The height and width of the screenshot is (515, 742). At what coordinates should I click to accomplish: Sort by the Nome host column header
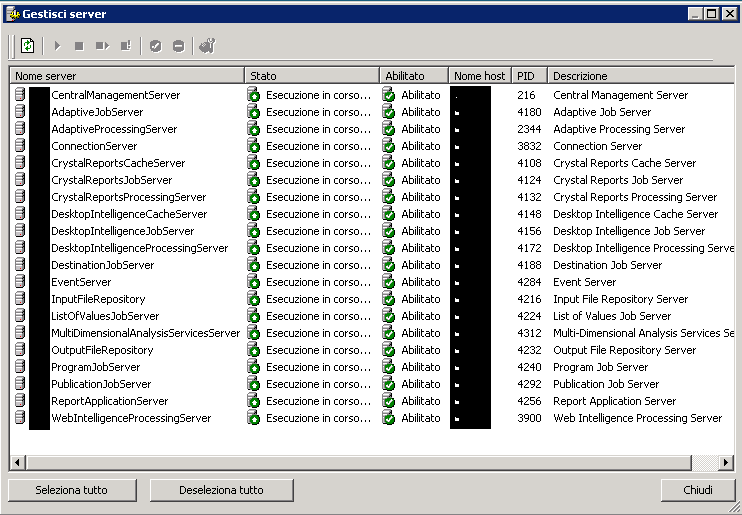click(x=480, y=76)
